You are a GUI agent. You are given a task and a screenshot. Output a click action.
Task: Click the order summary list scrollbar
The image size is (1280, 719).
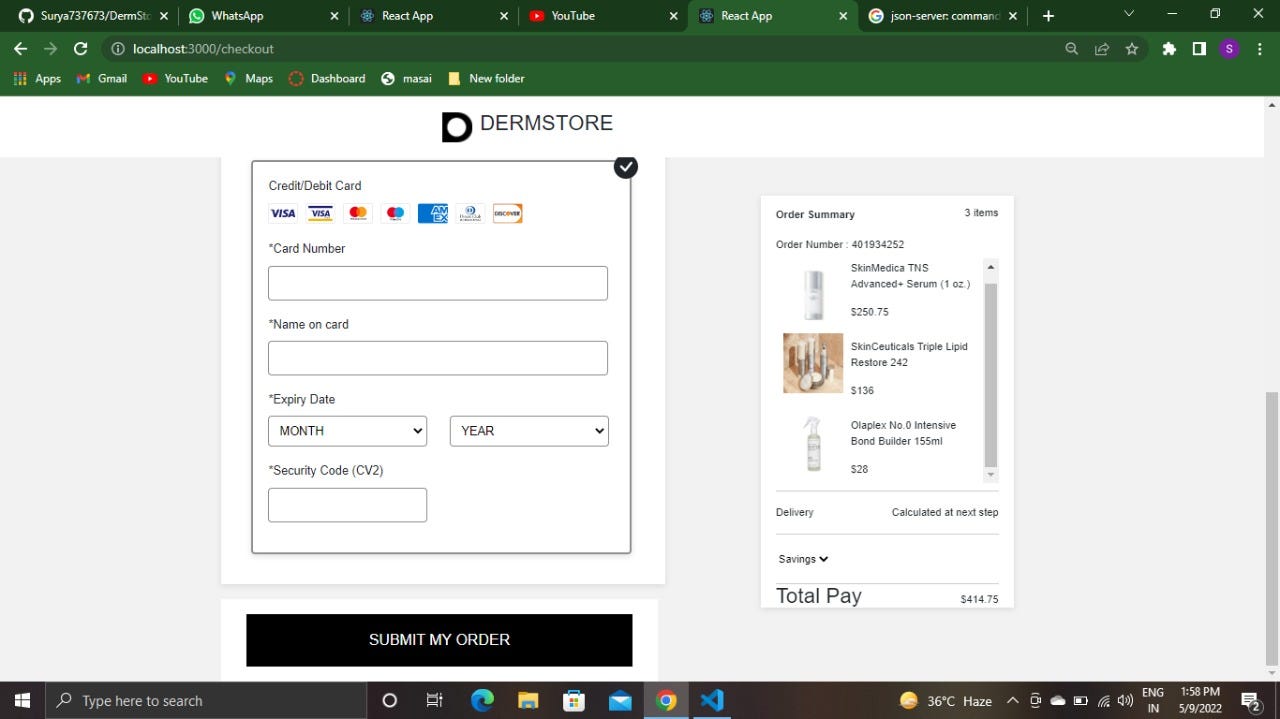(x=991, y=375)
